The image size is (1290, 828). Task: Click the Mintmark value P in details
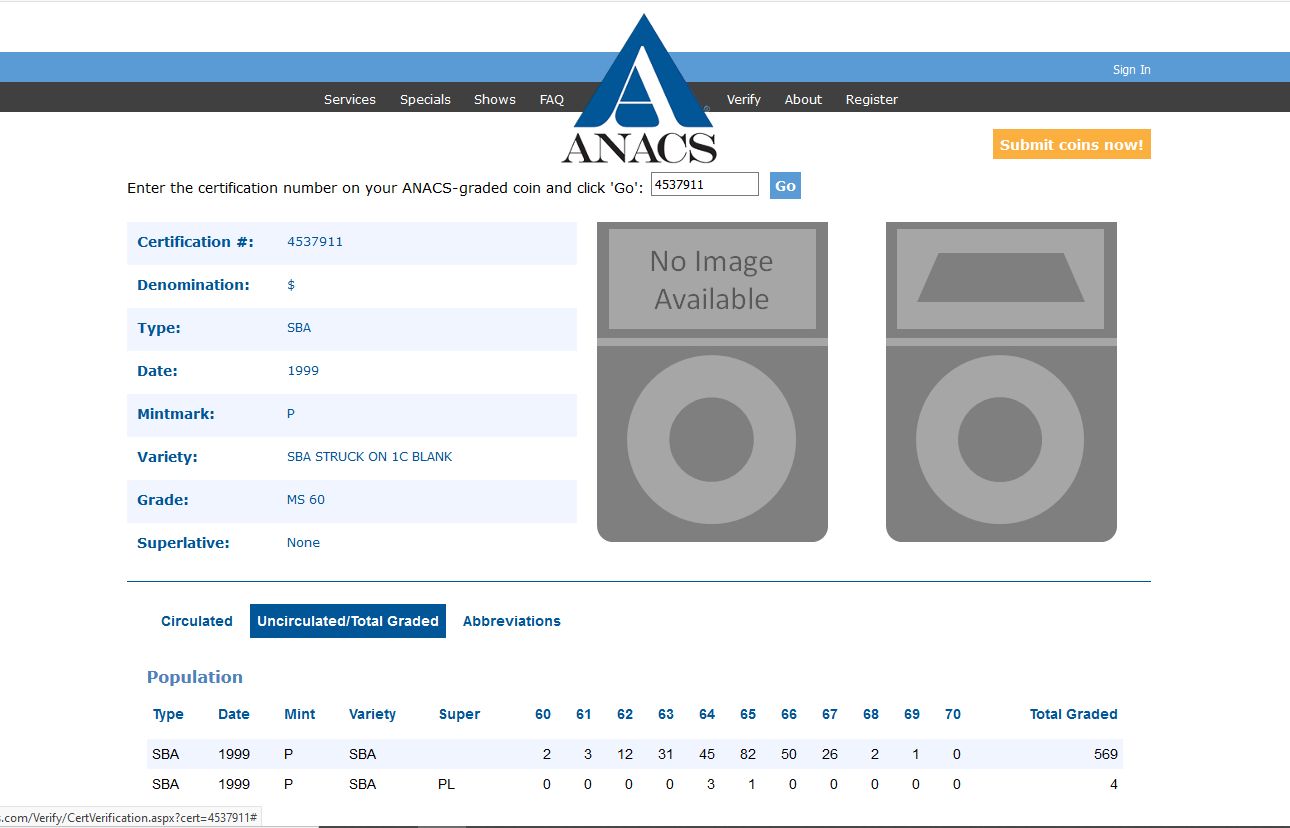tap(291, 413)
